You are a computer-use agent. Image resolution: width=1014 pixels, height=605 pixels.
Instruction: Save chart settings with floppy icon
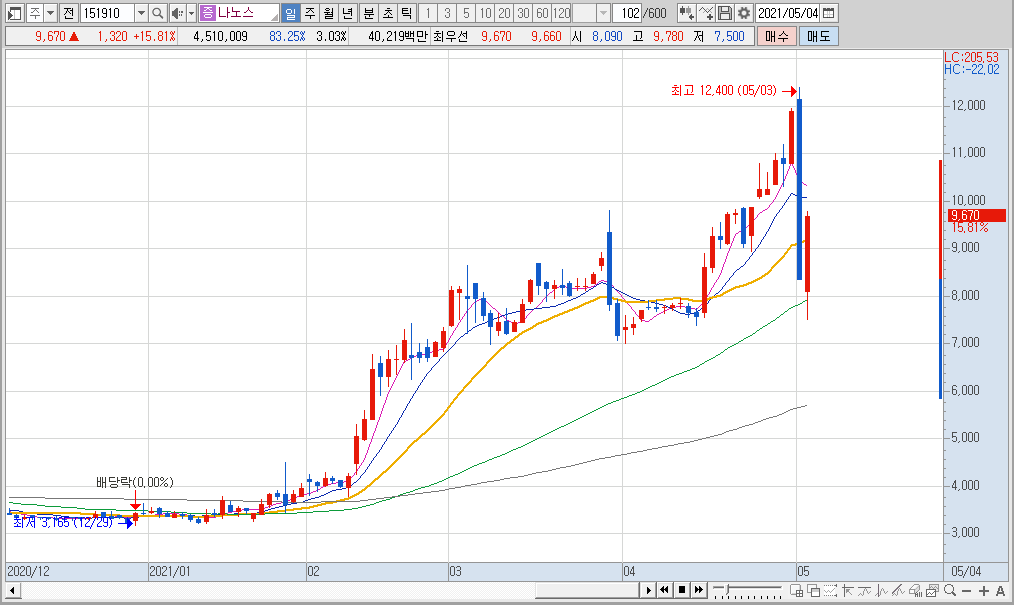(725, 13)
